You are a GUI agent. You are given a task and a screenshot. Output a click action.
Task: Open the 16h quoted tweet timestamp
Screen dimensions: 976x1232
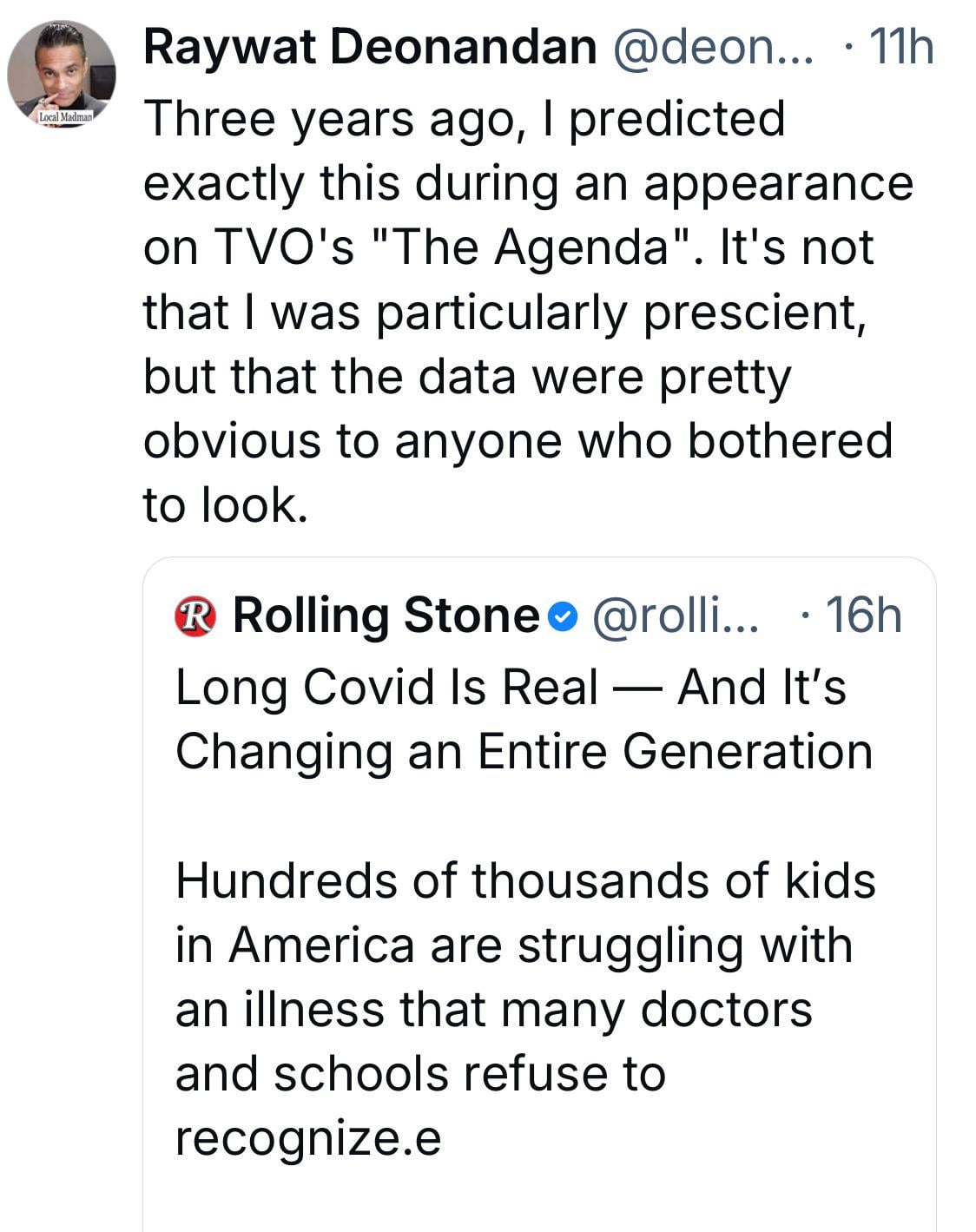tap(863, 616)
